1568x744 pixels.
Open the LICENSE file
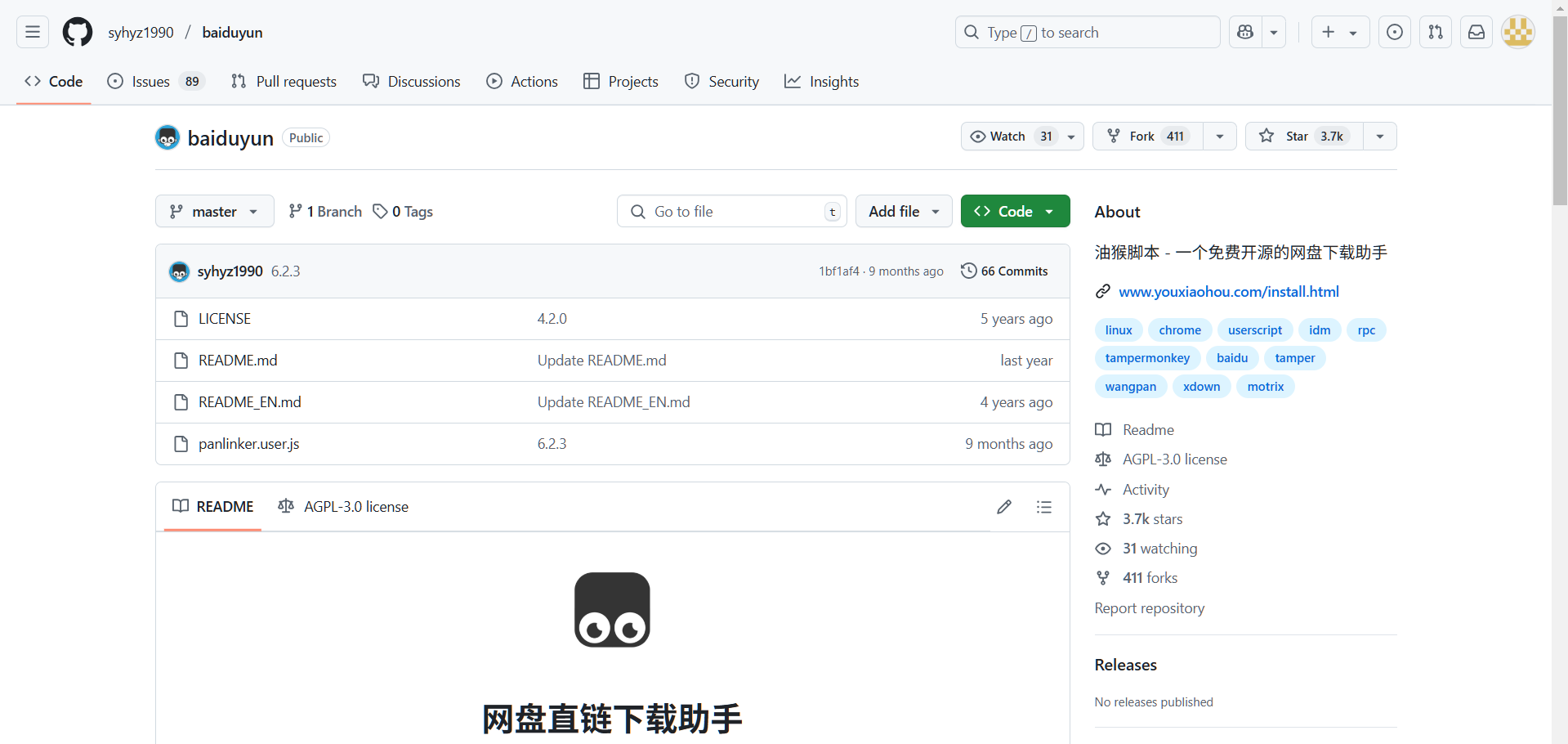(x=225, y=319)
